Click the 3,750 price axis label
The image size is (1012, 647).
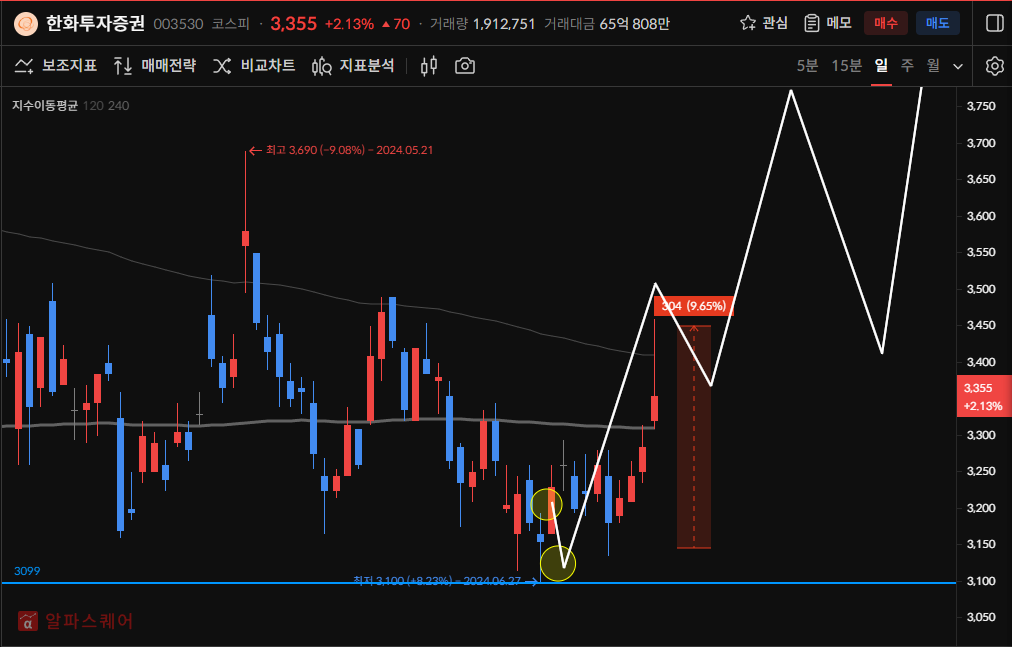[980, 106]
